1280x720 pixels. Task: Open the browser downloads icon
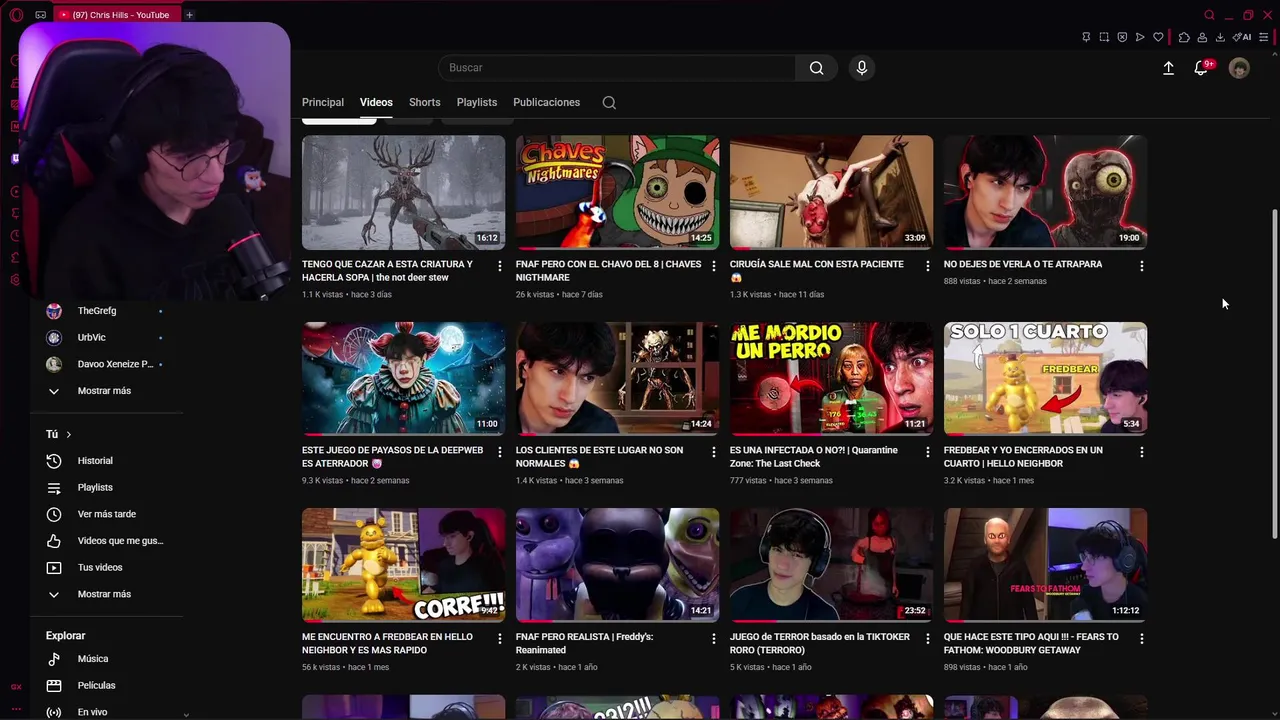click(1220, 37)
